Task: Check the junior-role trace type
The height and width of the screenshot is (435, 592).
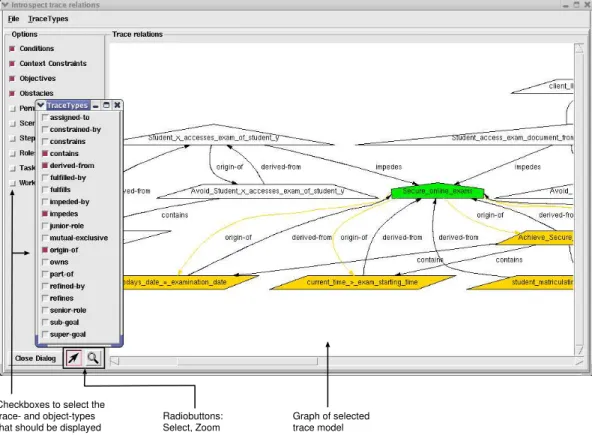Action: coord(45,226)
